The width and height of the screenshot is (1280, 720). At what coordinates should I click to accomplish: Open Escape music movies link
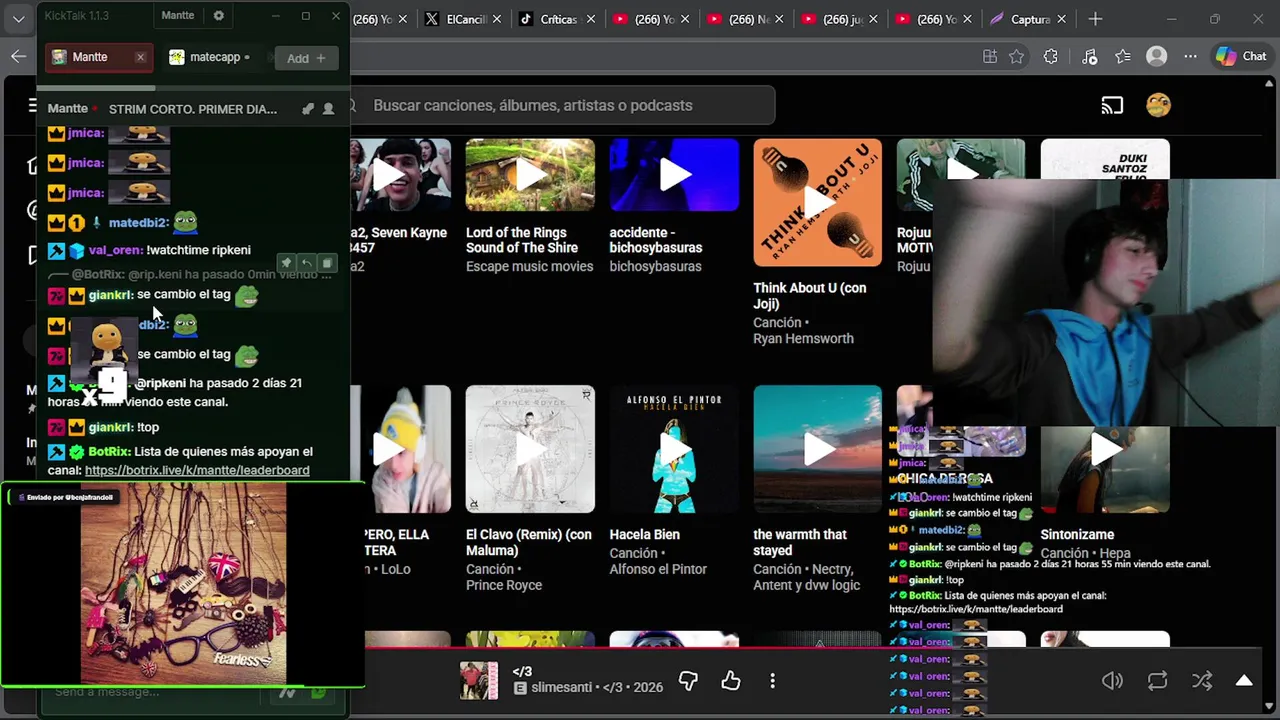pos(530,266)
